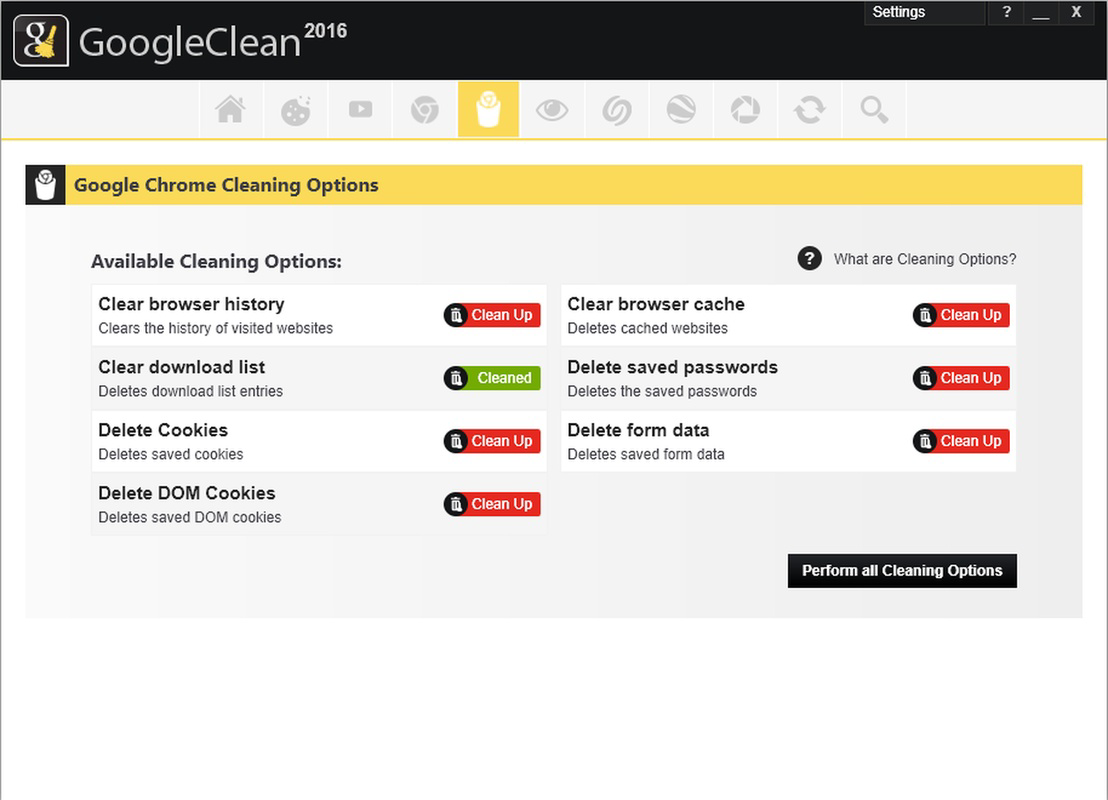Select 'Clear browser history' title text
Viewport: 1108px width, 800px height.
pyautogui.click(x=191, y=305)
